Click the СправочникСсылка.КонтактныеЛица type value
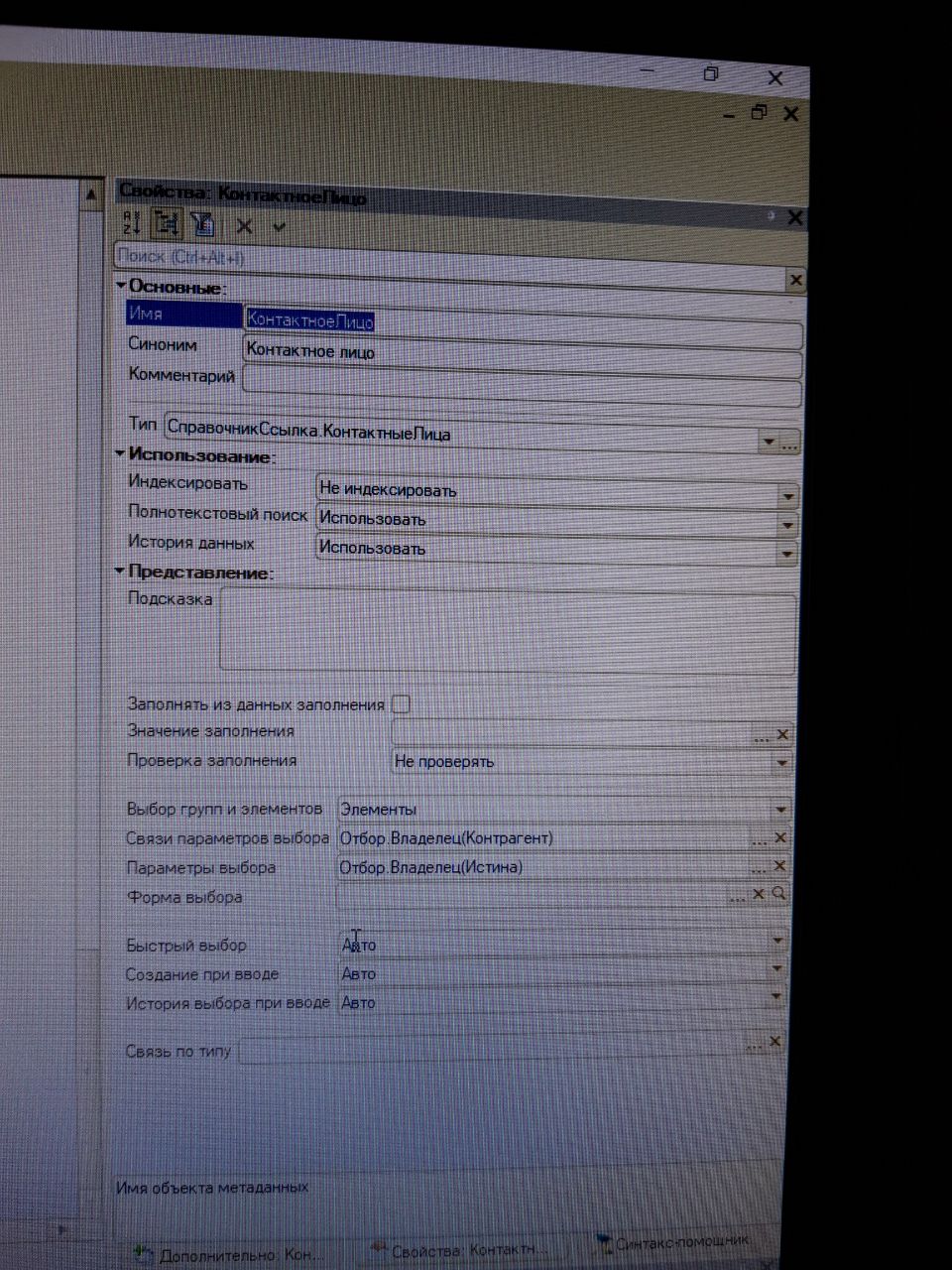This screenshot has height=1270, width=952. 308,431
